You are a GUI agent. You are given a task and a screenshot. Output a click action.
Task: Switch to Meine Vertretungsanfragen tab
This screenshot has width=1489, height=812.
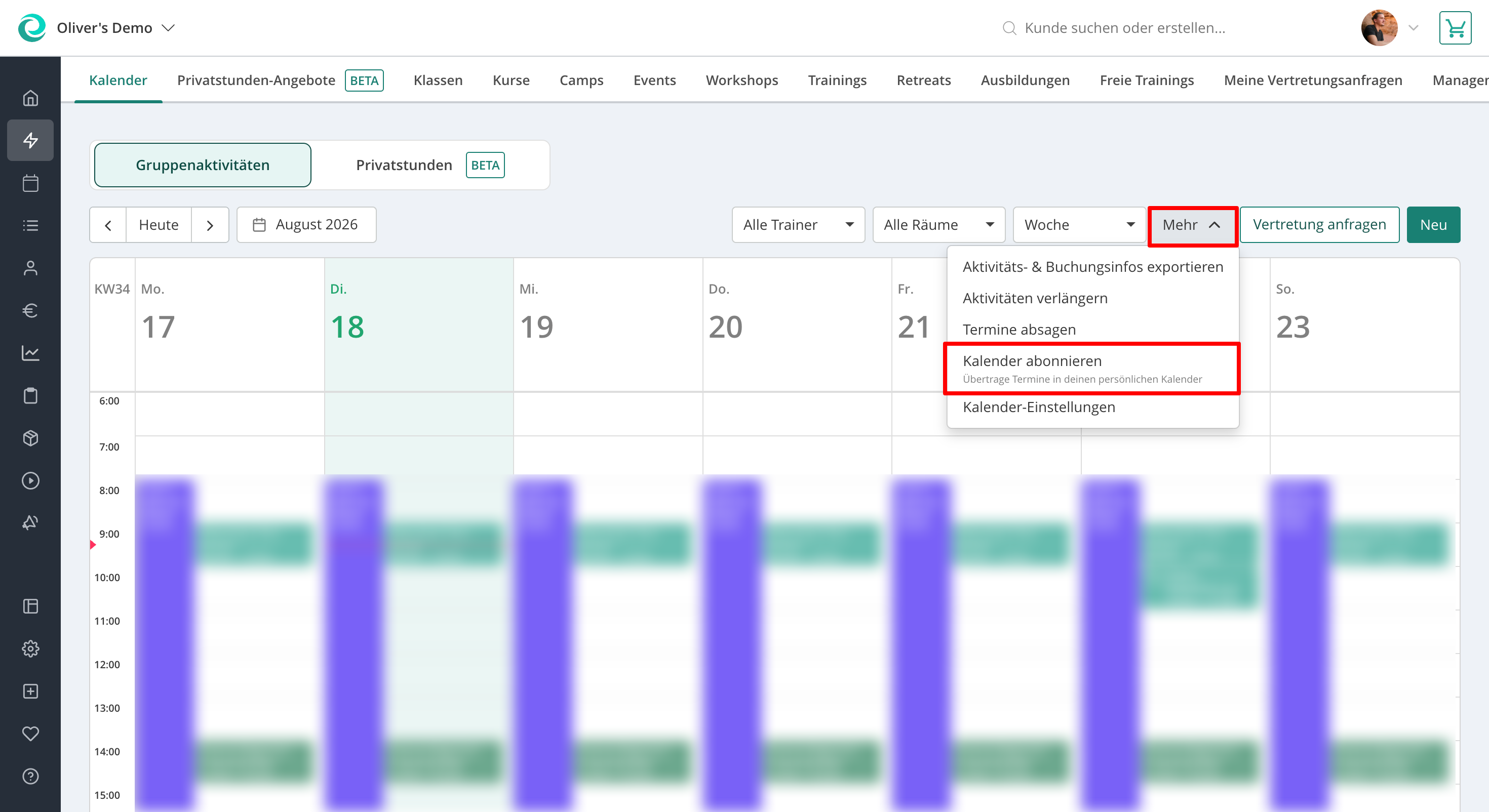(1313, 80)
